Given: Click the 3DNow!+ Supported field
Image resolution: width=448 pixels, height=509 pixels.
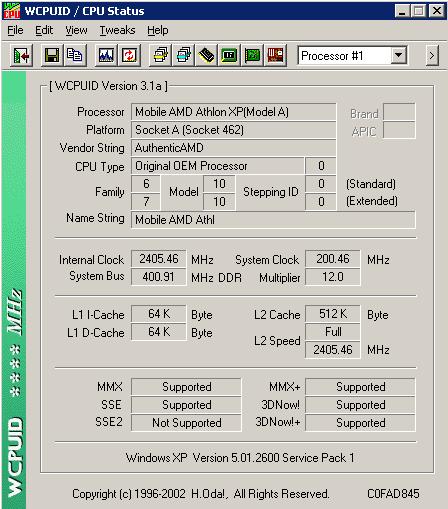Looking at the screenshot, I should [x=360, y=423].
